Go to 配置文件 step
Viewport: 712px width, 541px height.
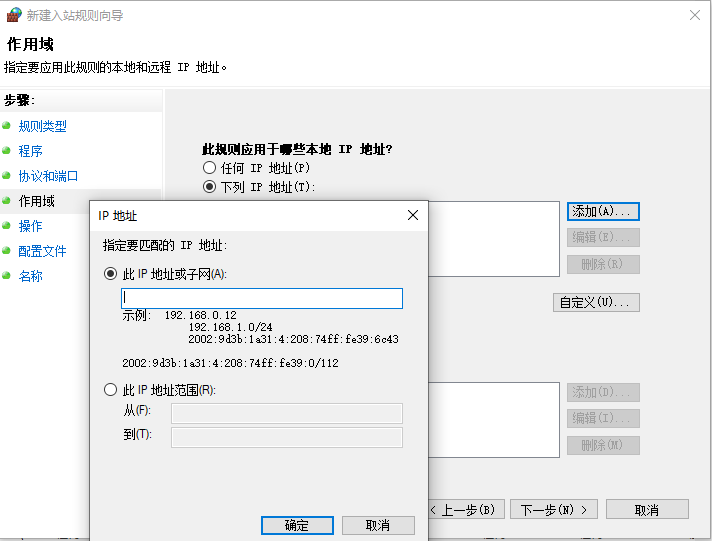click(x=42, y=251)
